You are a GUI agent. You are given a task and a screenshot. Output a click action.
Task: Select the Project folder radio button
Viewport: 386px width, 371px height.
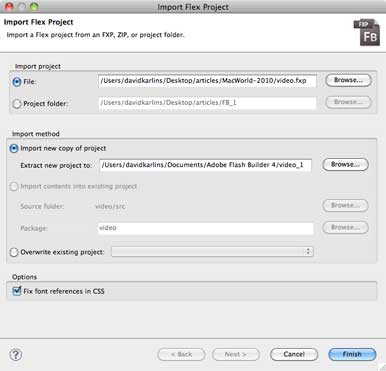(x=17, y=104)
